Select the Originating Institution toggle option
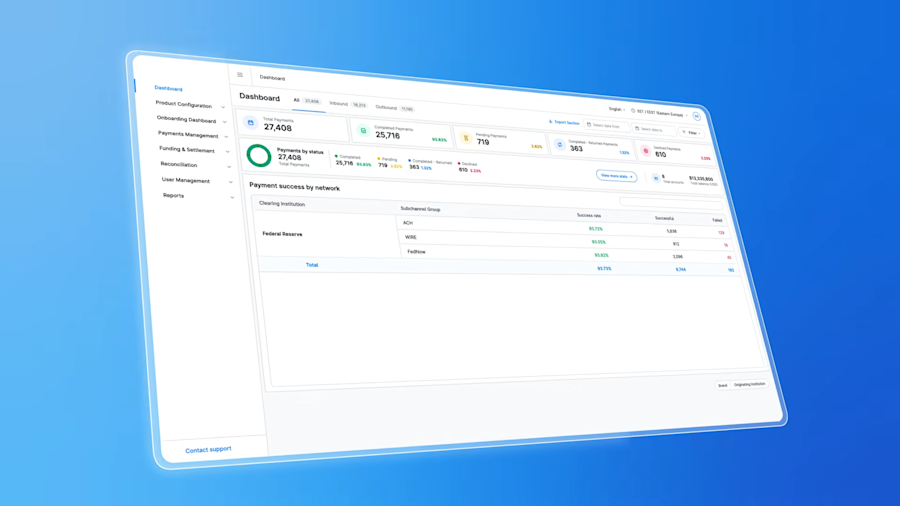The height and width of the screenshot is (506, 900). coord(750,384)
